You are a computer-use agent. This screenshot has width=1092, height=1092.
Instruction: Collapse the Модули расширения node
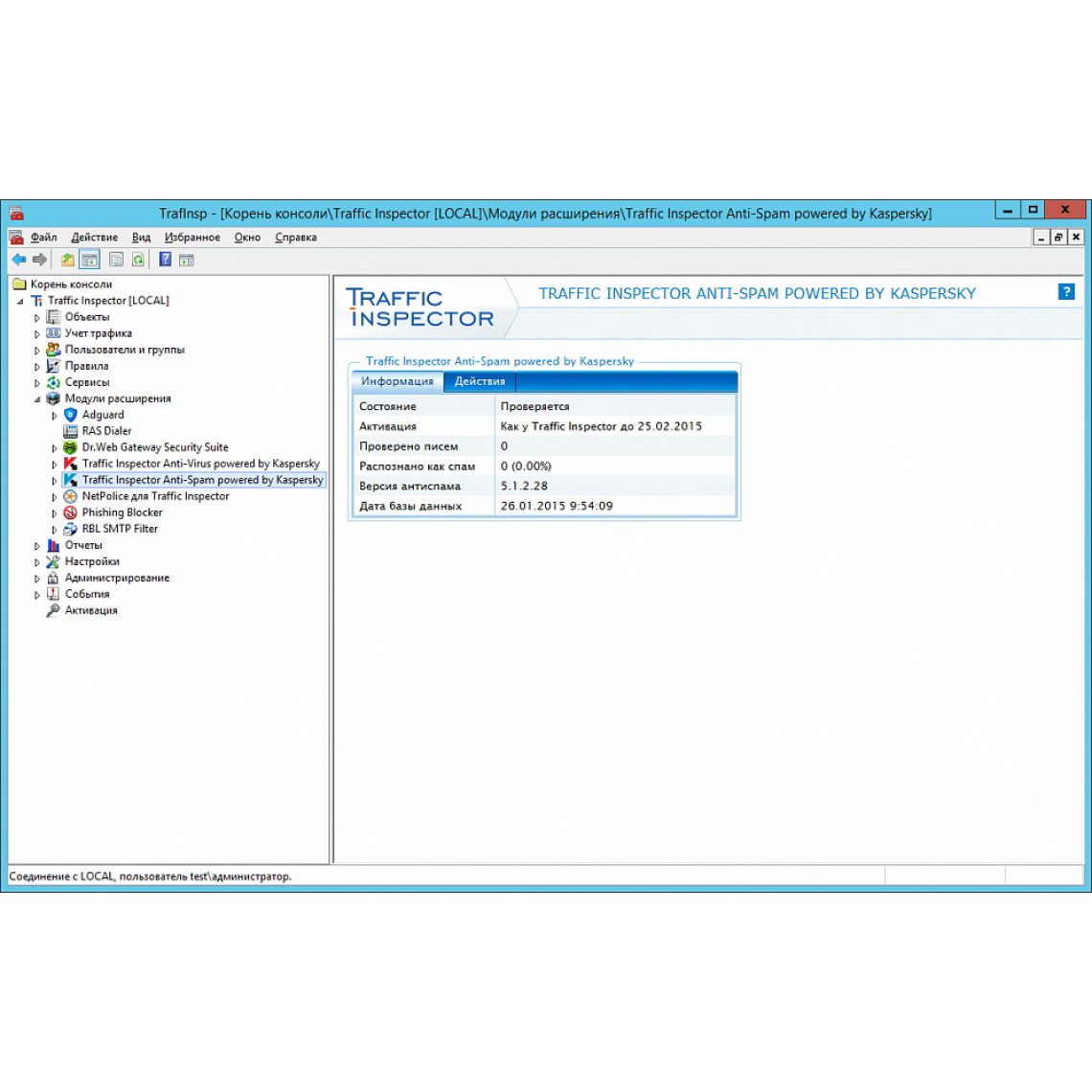click(37, 399)
